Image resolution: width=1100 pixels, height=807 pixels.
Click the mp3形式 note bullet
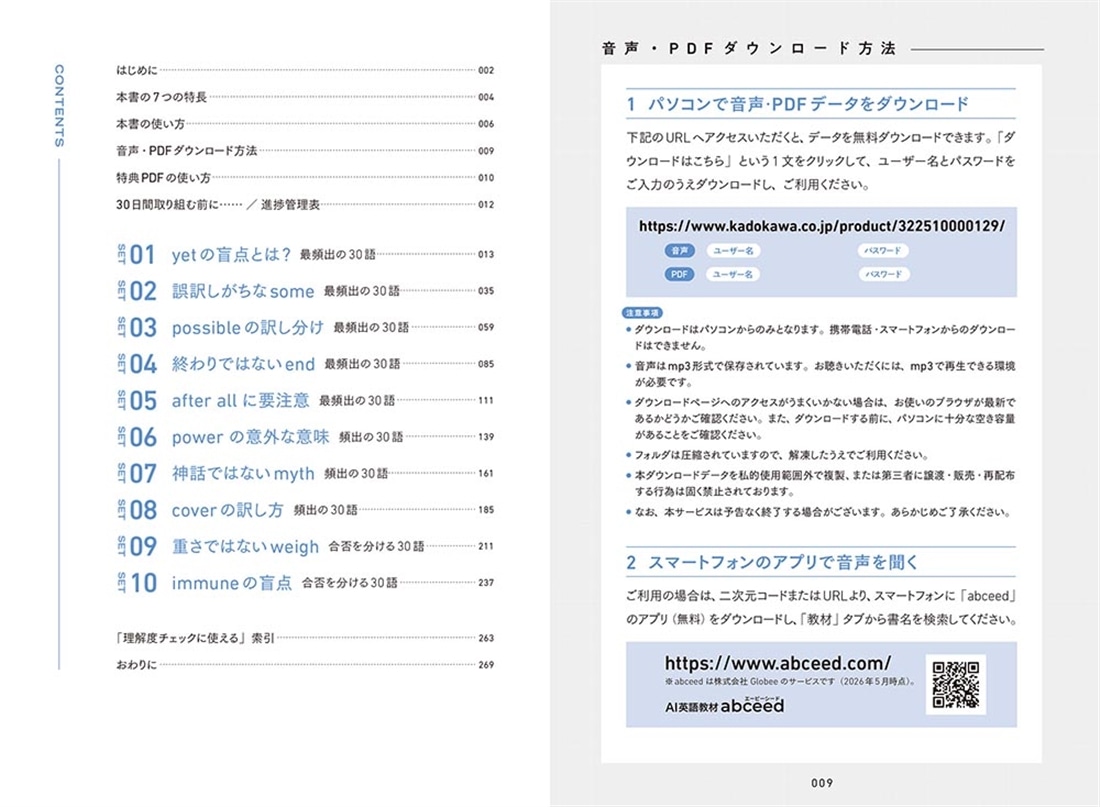pyautogui.click(x=820, y=374)
